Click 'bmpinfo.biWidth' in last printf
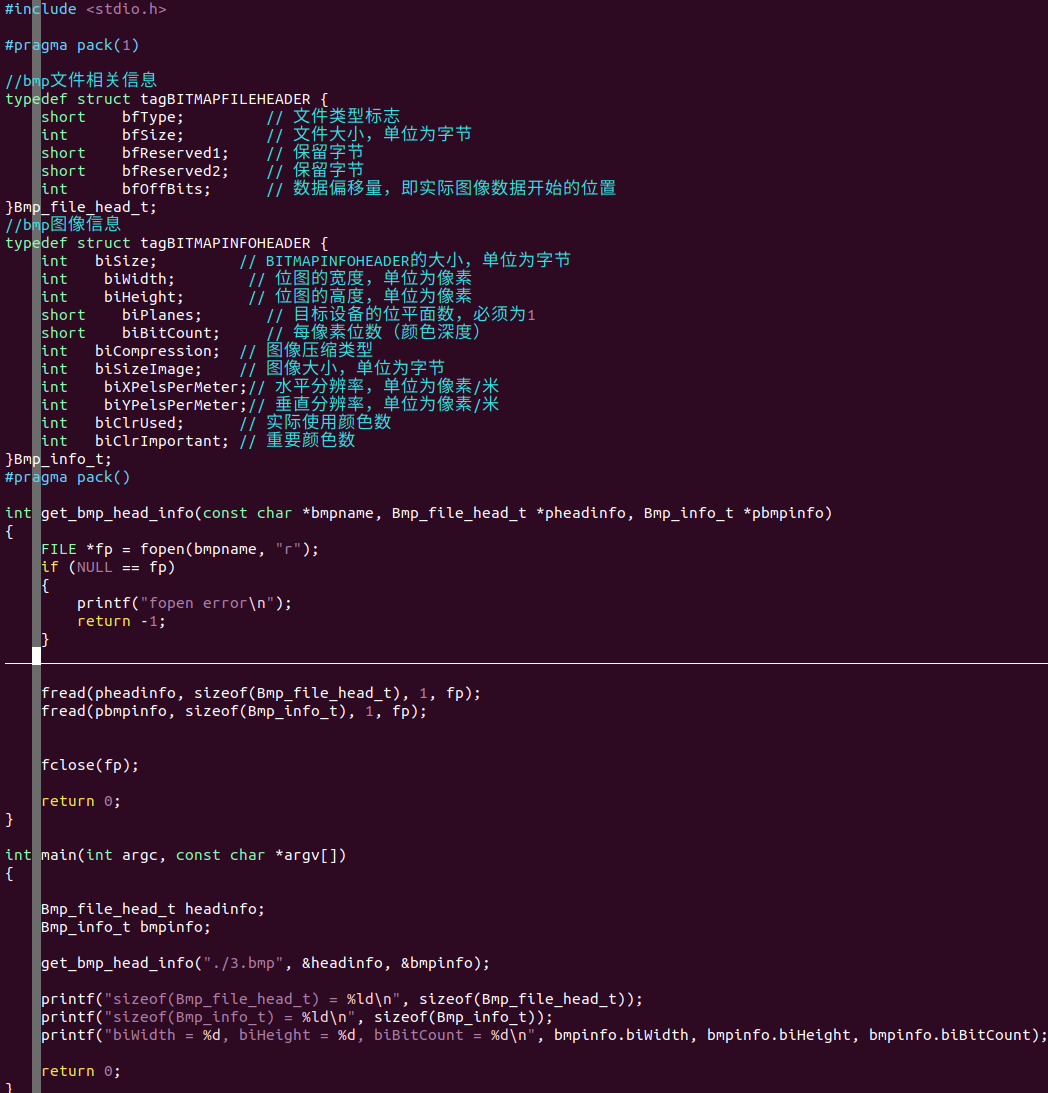 pos(621,1035)
